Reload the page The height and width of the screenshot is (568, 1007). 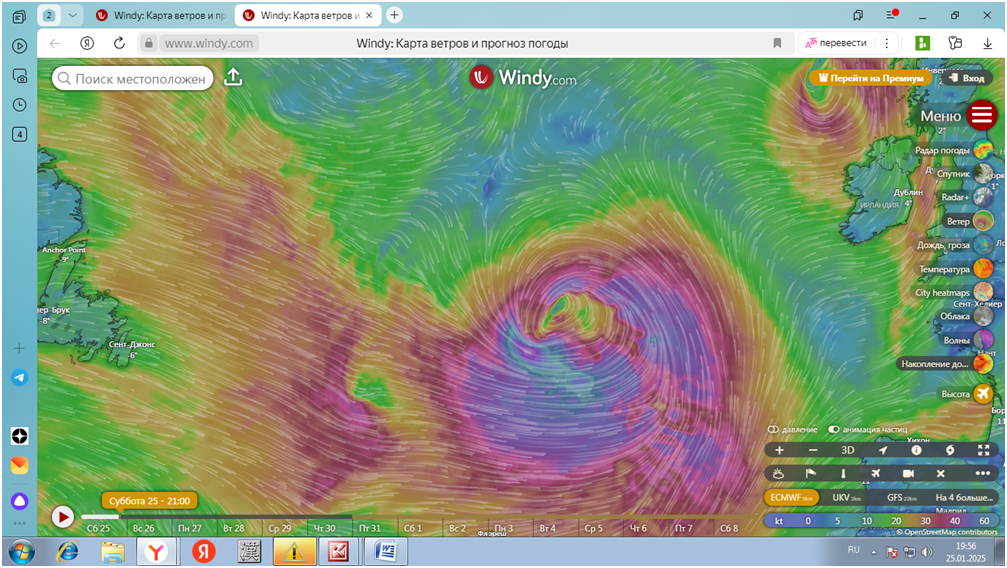tap(119, 43)
